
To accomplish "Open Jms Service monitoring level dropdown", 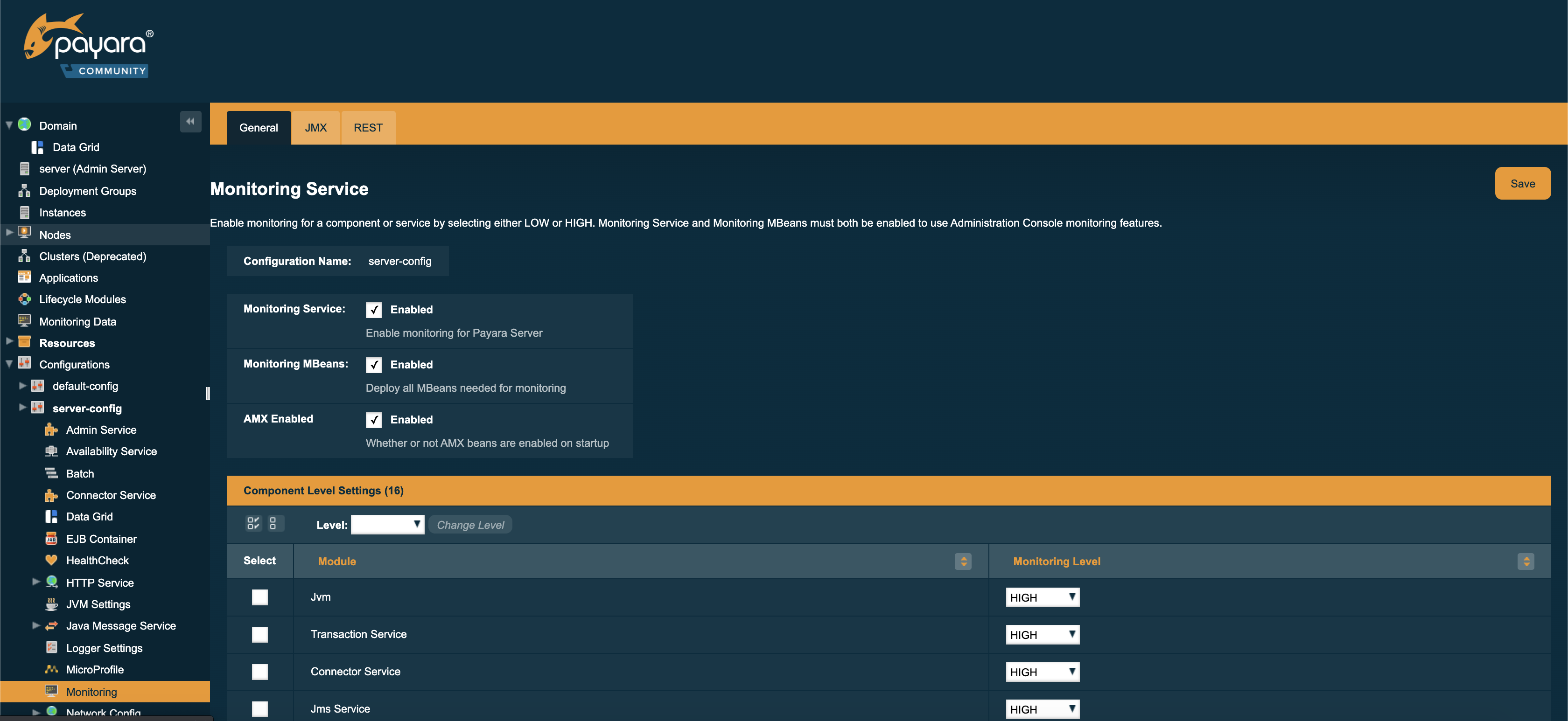I will tap(1042, 709).
